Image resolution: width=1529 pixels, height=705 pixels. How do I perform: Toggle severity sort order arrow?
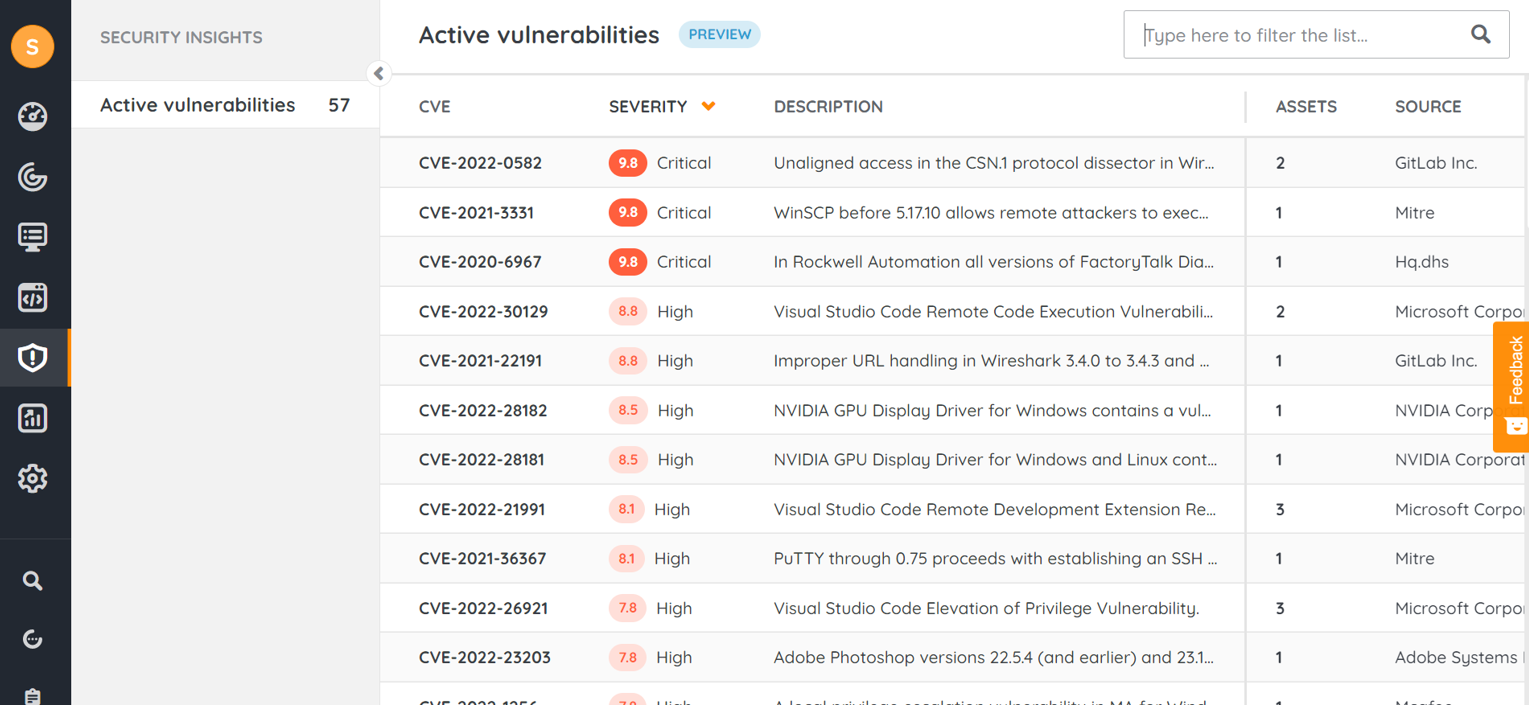pos(708,106)
